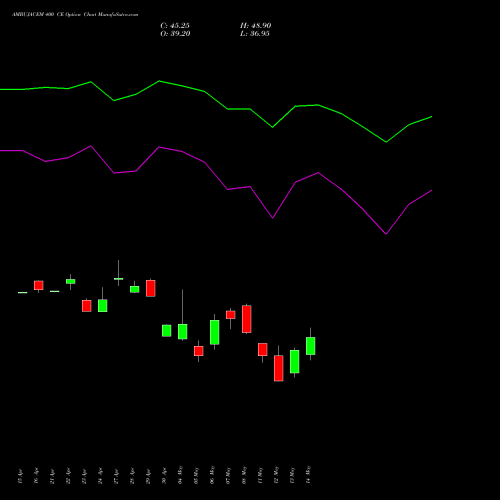Click the 15 Apr date label
Viewport: 500px width, 500px height.
pyautogui.click(x=20, y=476)
